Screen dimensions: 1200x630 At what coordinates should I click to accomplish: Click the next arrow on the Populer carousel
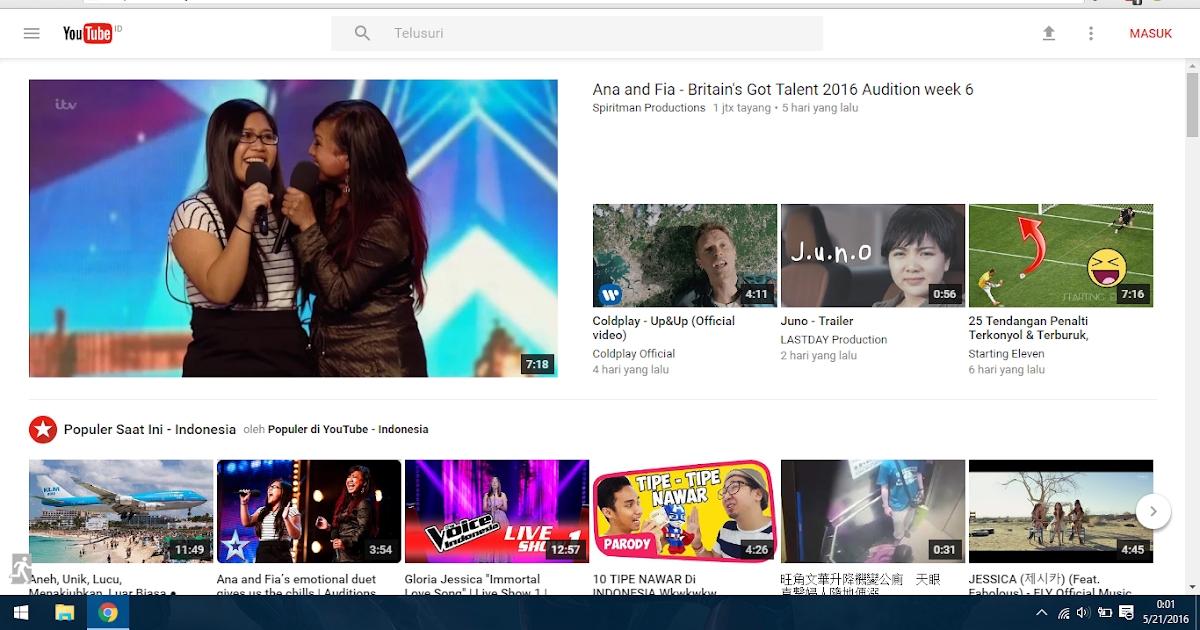pyautogui.click(x=1153, y=511)
